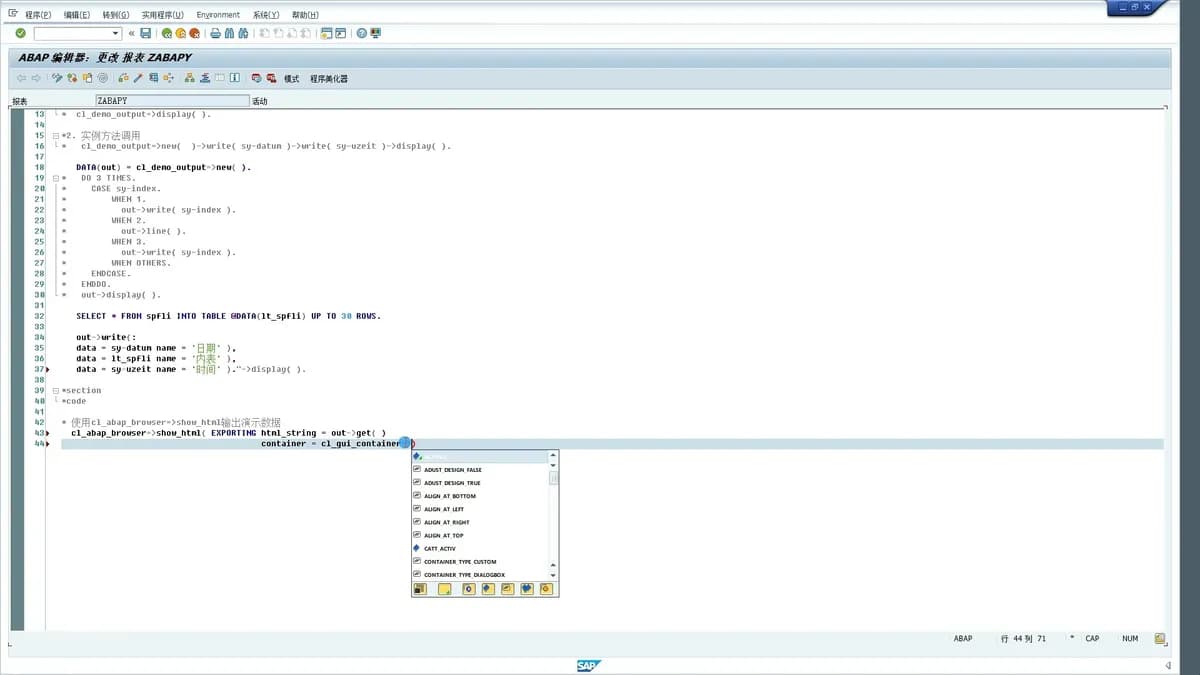1200x675 pixels.
Task: Collapse the code fold at line 15
Action: click(x=56, y=136)
